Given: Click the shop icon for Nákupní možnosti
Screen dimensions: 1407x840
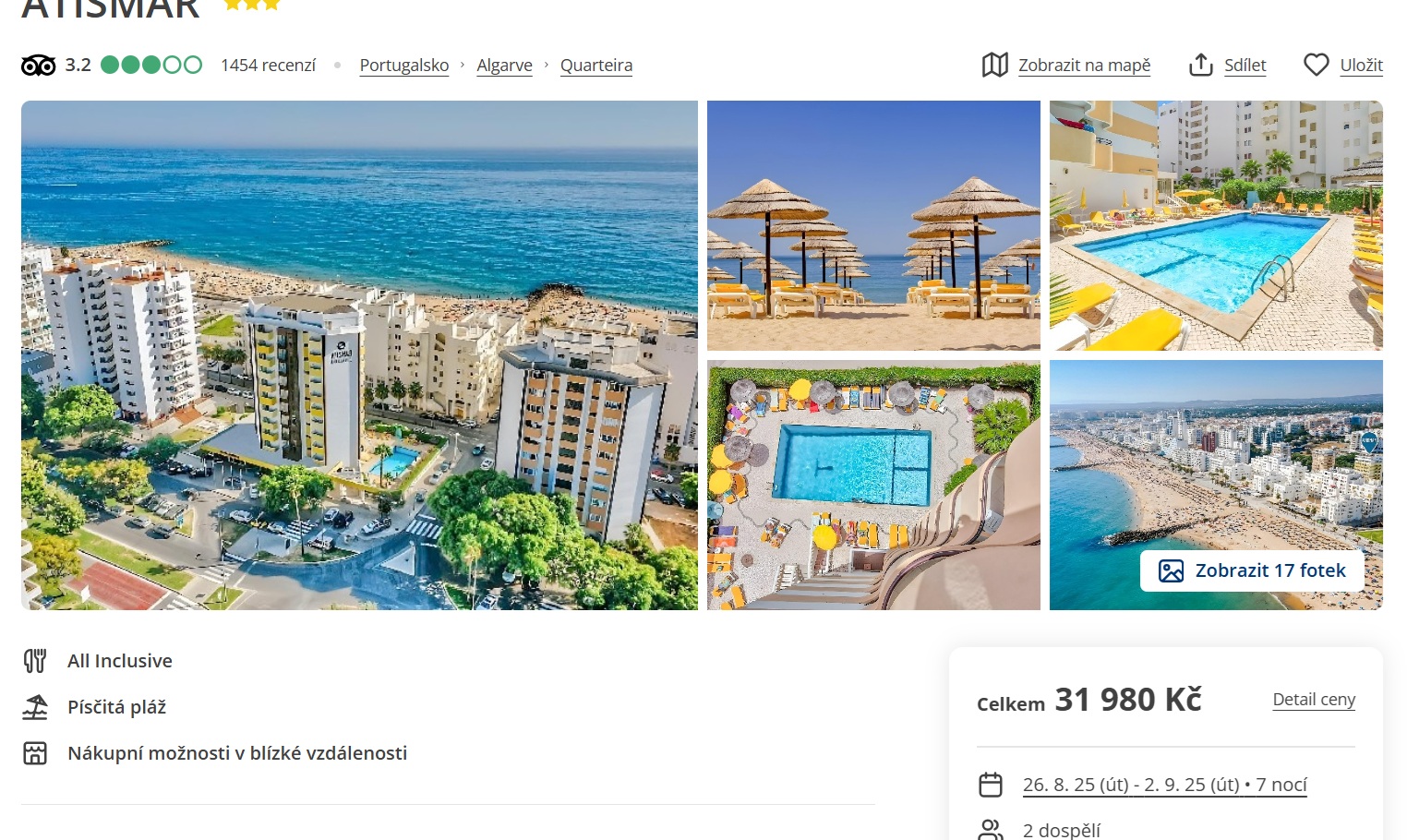Looking at the screenshot, I should point(35,753).
